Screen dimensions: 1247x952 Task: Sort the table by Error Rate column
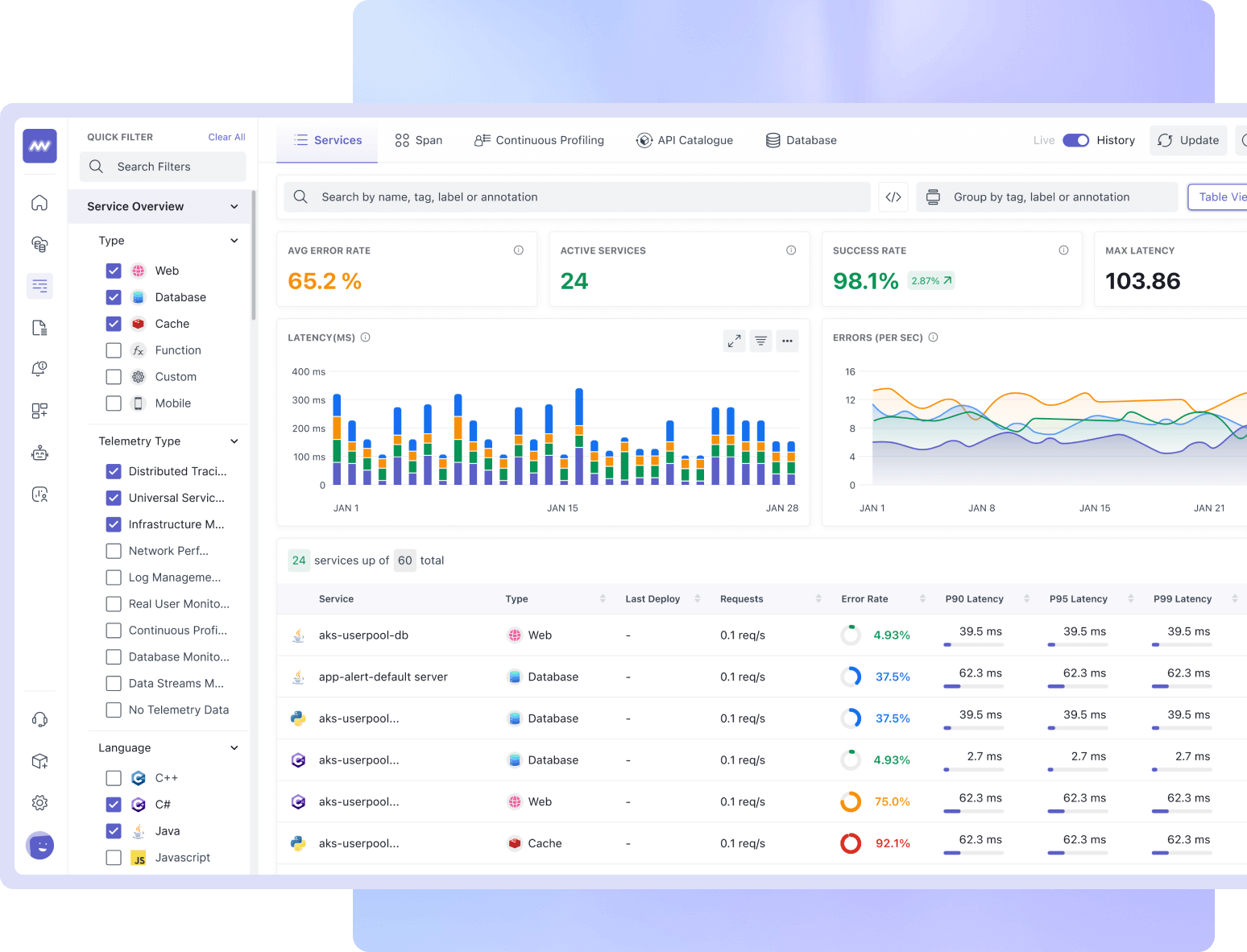[922, 598]
